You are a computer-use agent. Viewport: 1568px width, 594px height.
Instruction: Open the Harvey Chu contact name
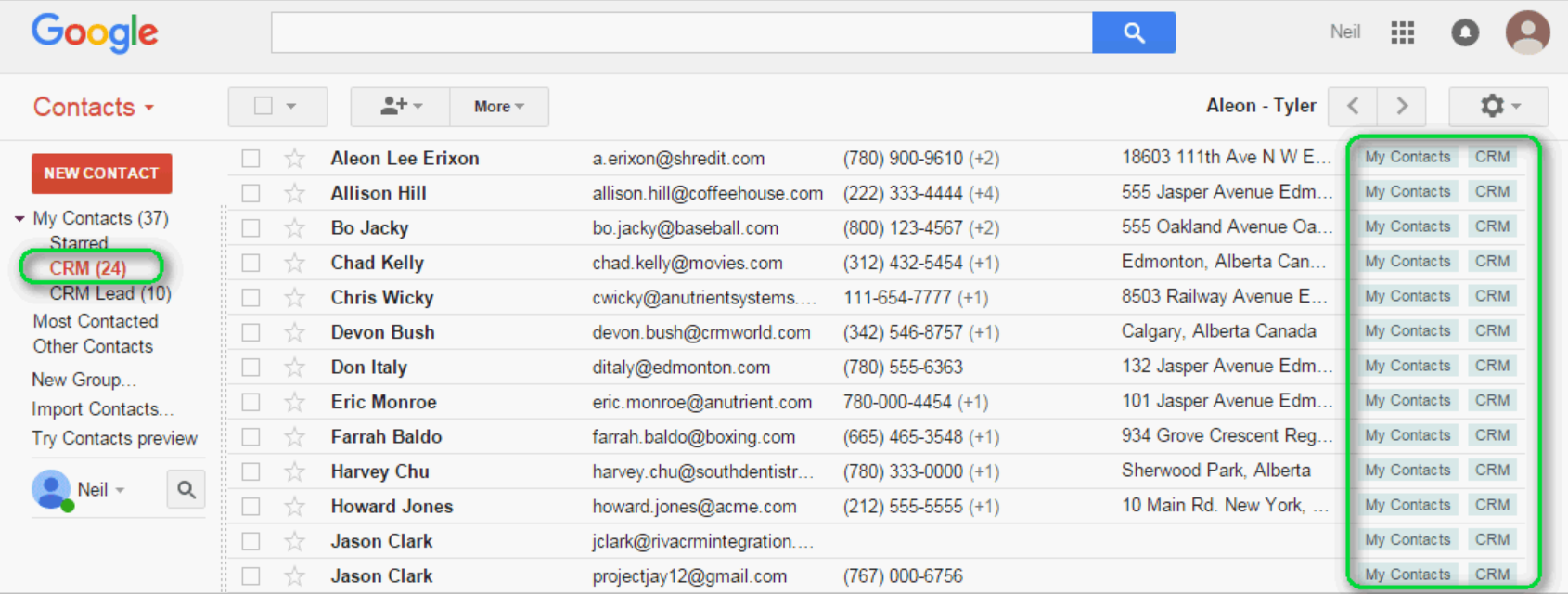point(379,471)
